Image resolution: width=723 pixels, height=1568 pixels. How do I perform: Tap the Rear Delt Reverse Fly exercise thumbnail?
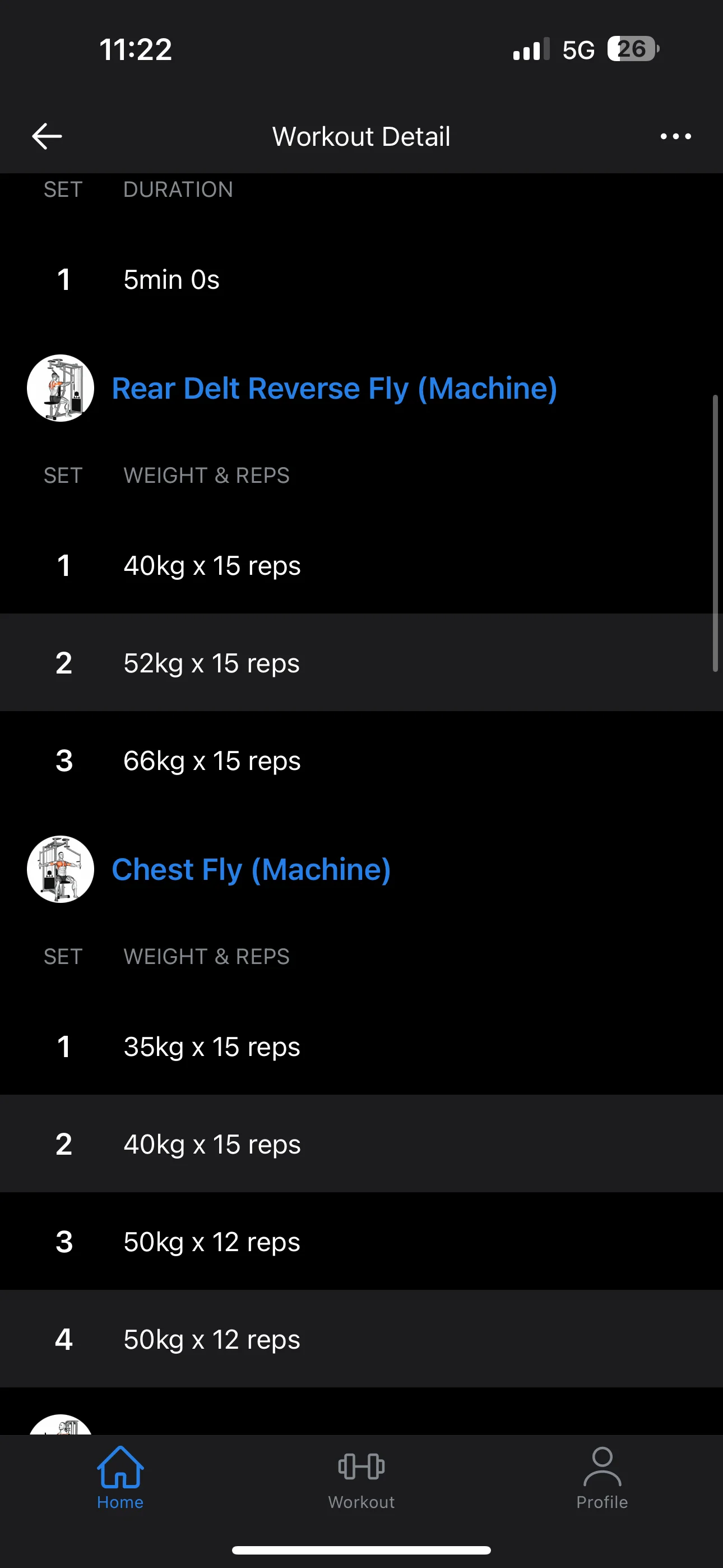(x=61, y=388)
